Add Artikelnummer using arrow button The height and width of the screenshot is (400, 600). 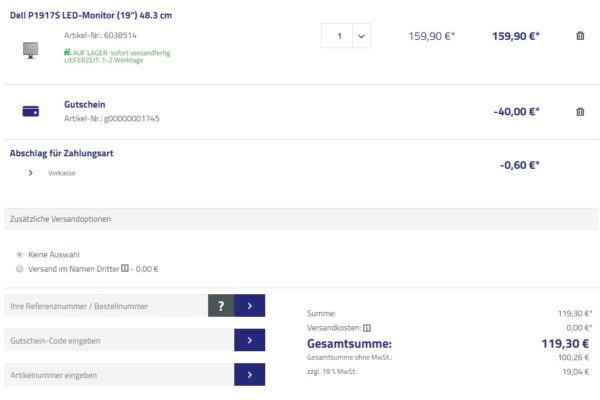[249, 374]
